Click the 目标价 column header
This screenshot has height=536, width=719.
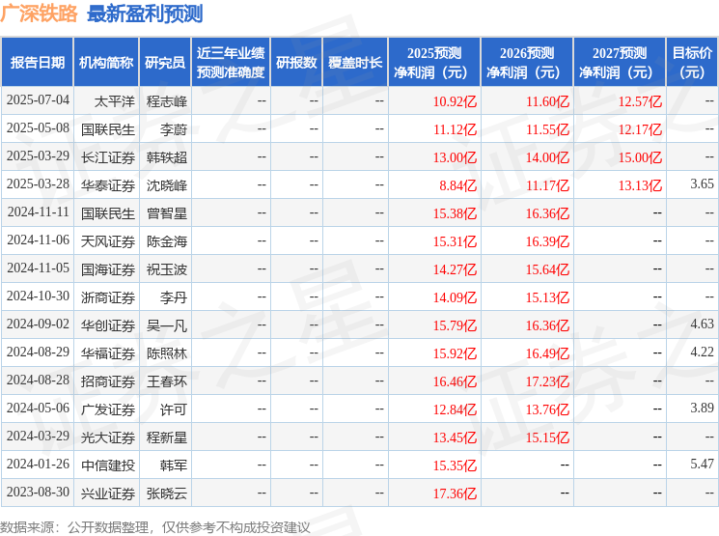(x=692, y=62)
